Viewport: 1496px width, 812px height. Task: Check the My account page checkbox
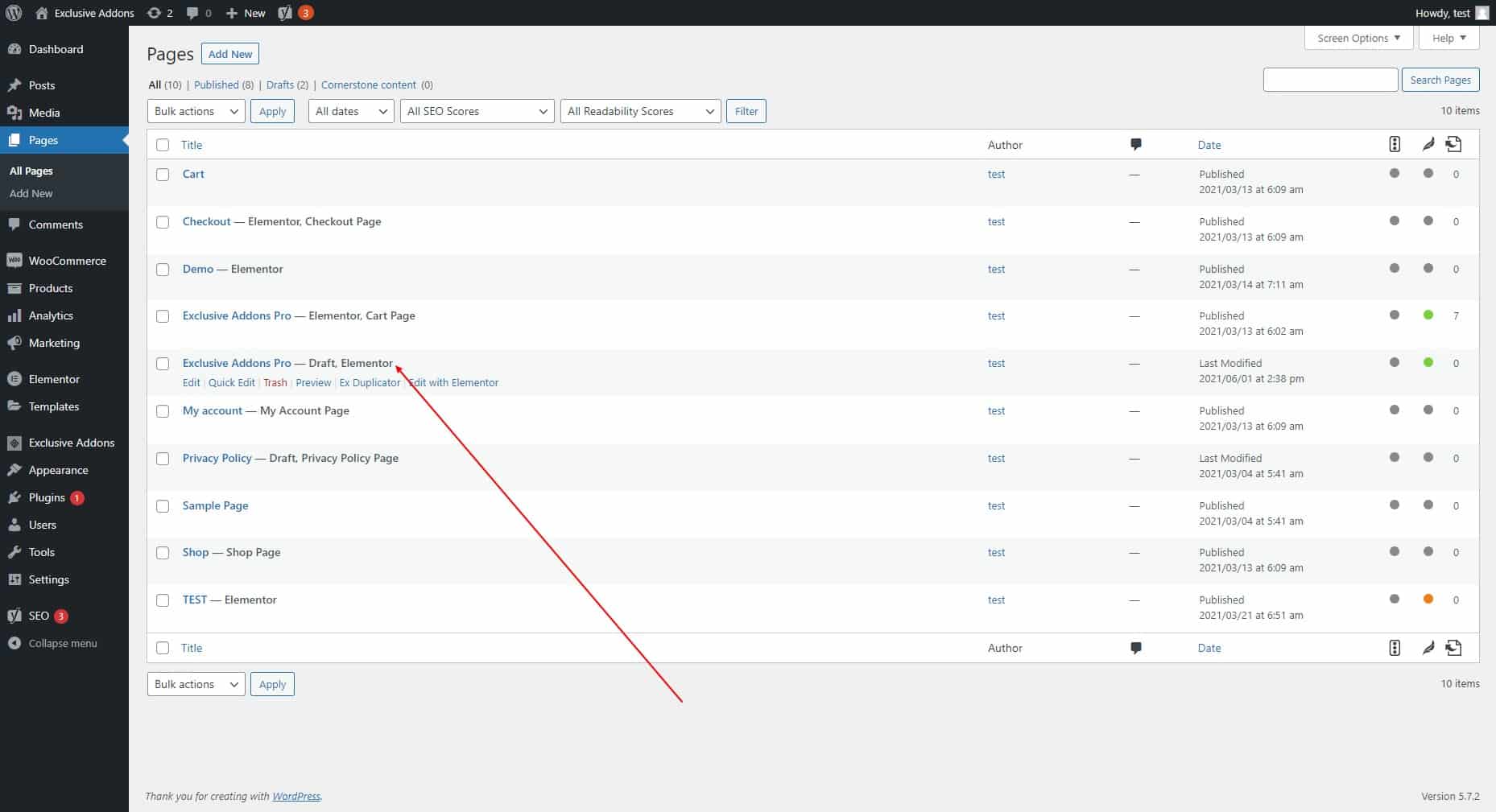(163, 411)
